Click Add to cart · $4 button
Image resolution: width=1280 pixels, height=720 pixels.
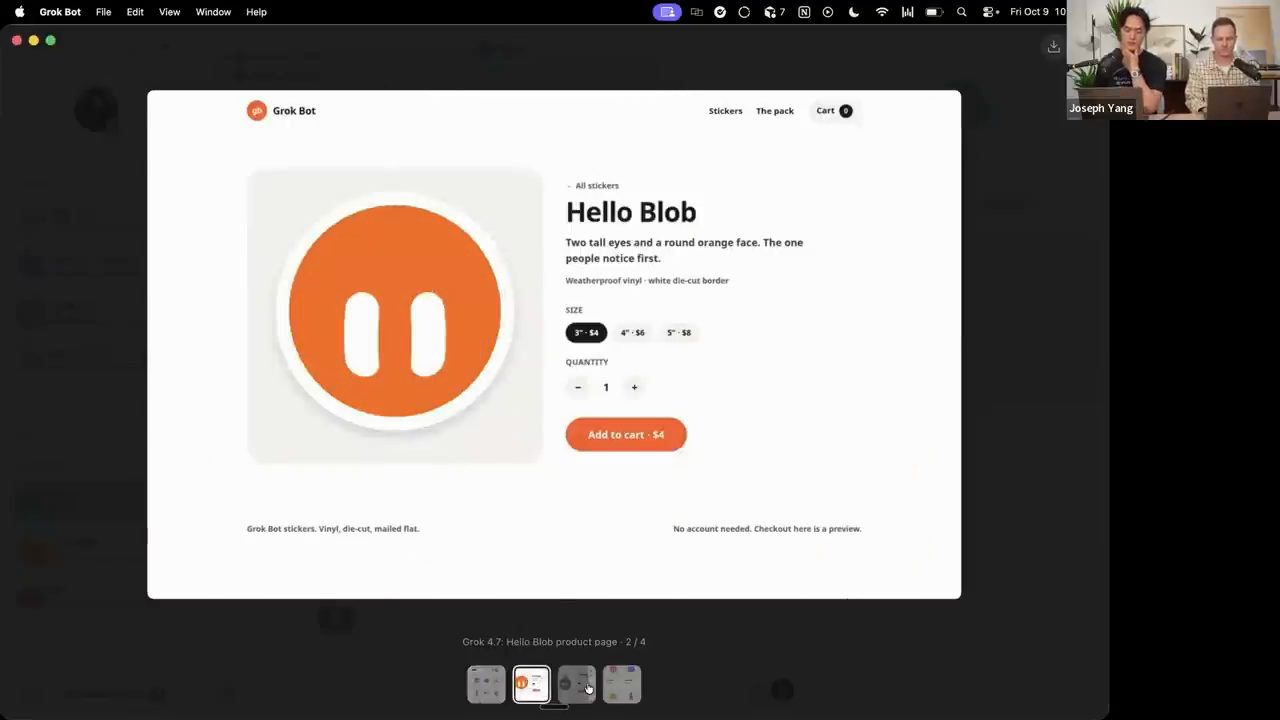coord(626,435)
